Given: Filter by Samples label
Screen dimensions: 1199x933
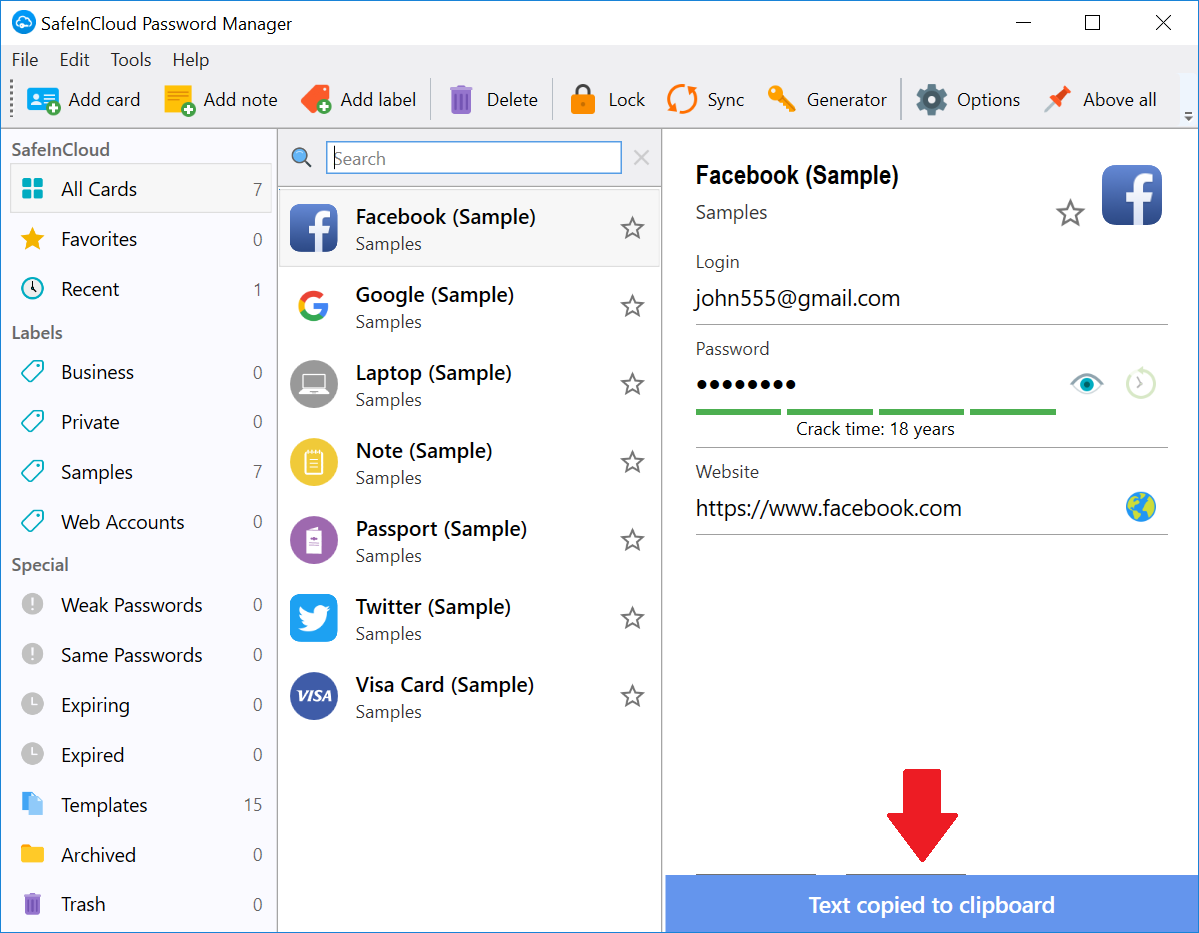Looking at the screenshot, I should (141, 472).
